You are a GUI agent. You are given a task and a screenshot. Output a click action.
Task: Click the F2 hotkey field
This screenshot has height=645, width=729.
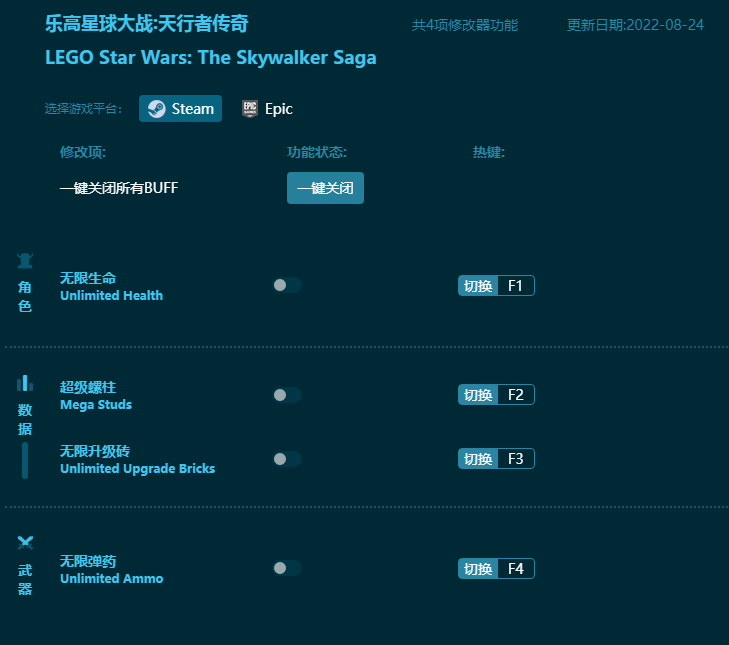pos(516,395)
